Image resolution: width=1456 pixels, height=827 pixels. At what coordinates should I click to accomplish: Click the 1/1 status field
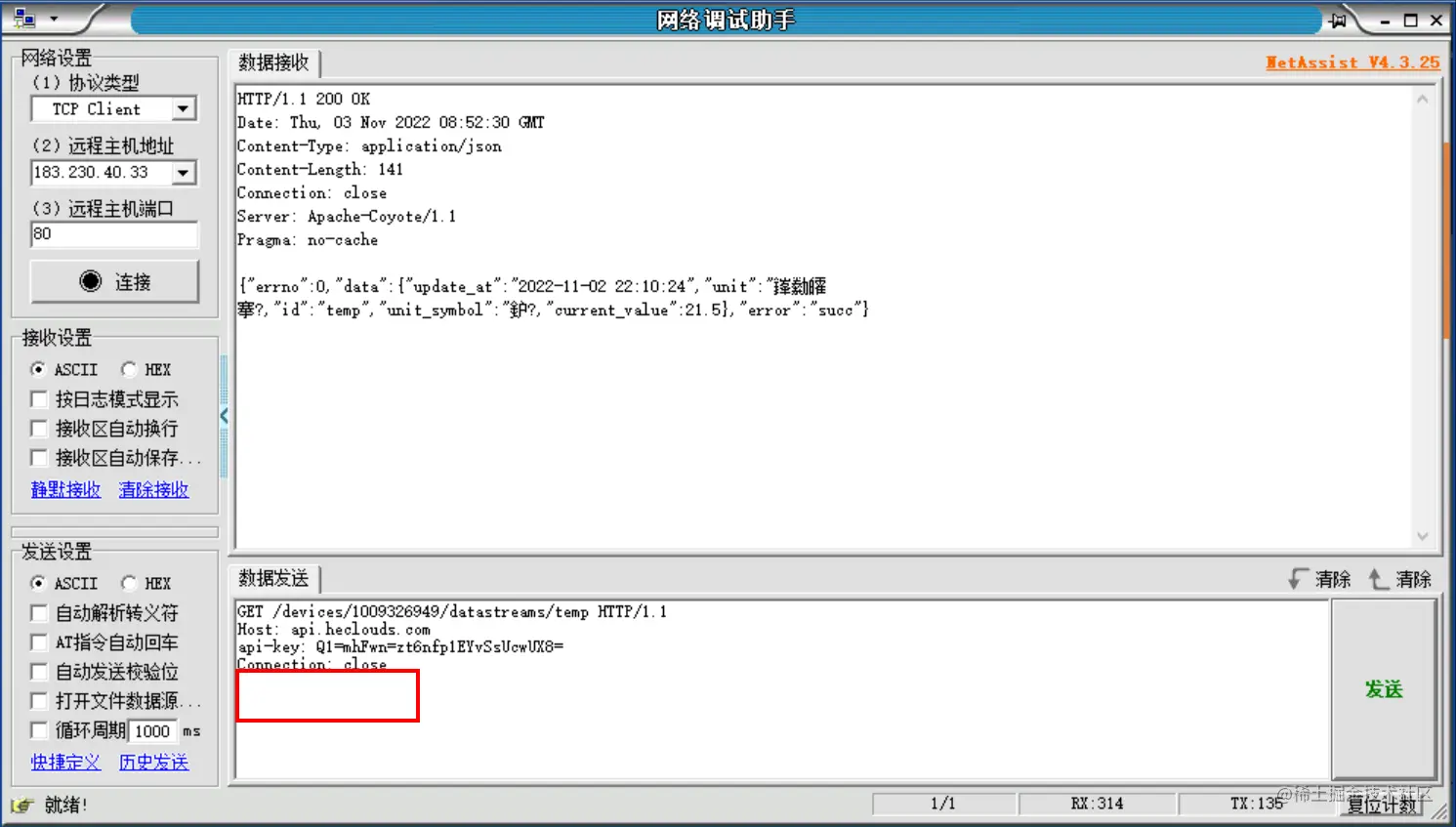tap(943, 804)
